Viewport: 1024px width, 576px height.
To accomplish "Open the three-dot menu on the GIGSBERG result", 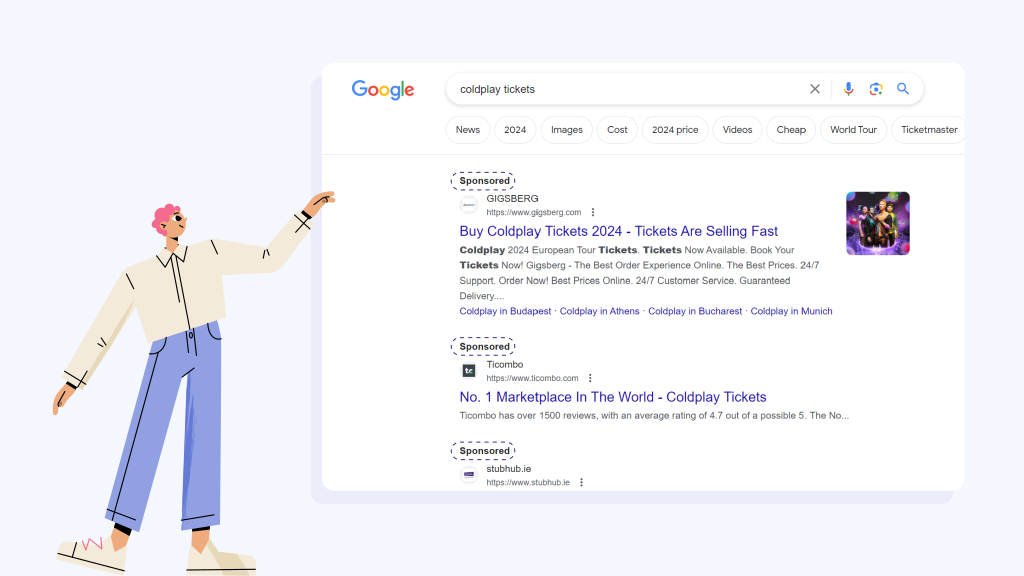I will (593, 212).
